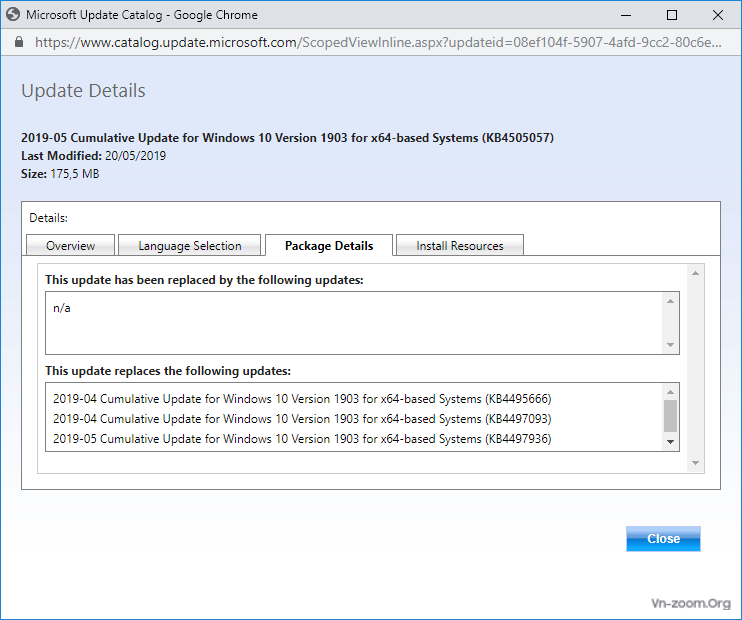Click up arrow of replaces list scrollbar
The image size is (742, 620).
point(670,392)
